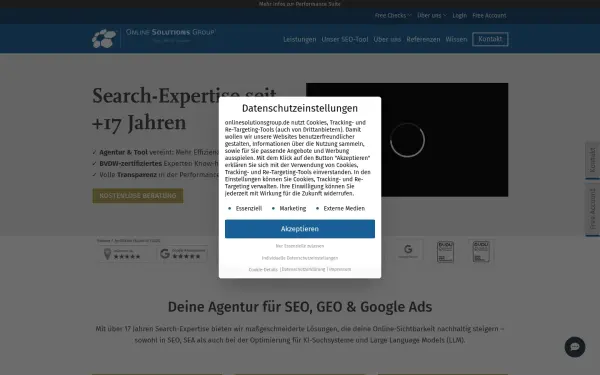Image resolution: width=600 pixels, height=375 pixels.
Task: Accept cookies with Akzeptieren button
Action: pos(300,228)
